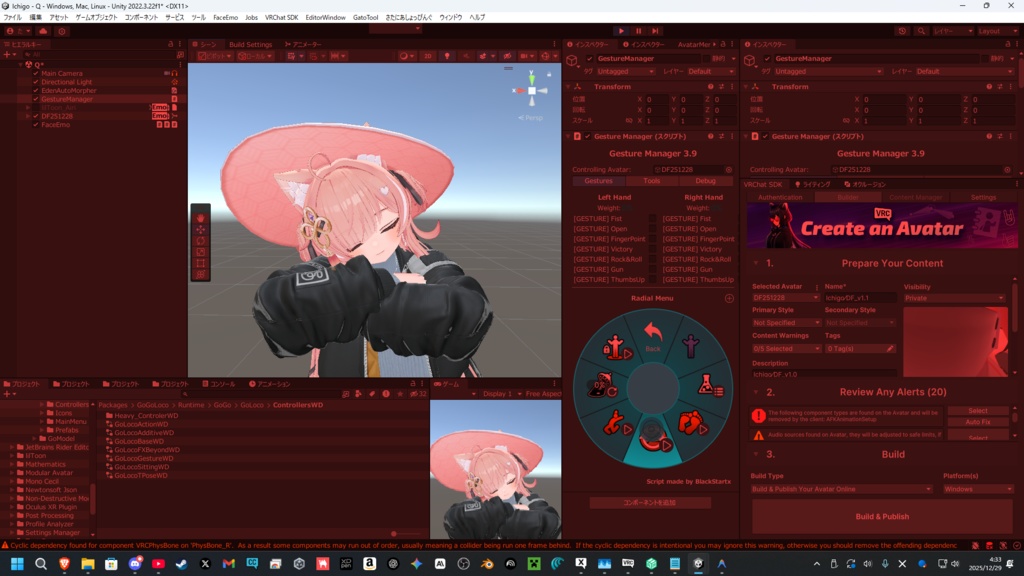Open the Display 1 dropdown in Game view

click(500, 394)
